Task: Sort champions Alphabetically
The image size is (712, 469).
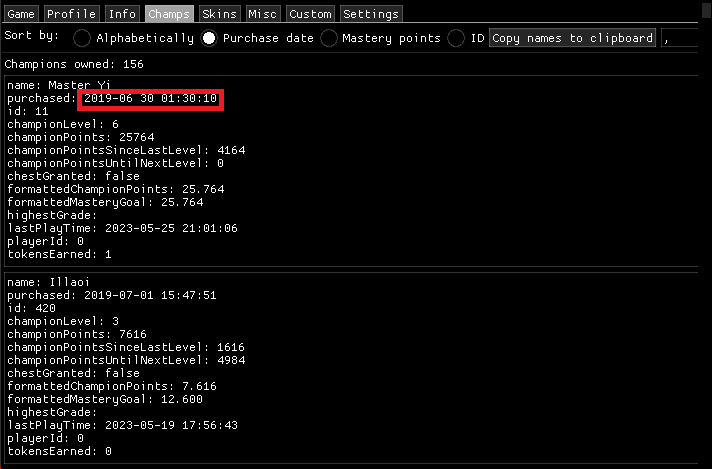Action: coord(81,38)
